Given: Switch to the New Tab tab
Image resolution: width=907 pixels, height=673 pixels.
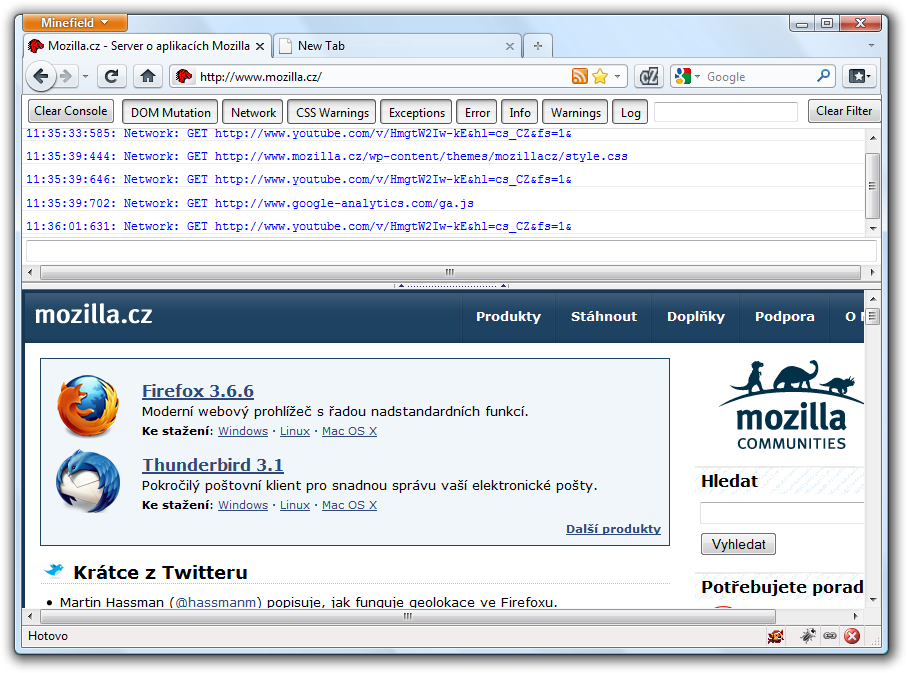Looking at the screenshot, I should (397, 46).
